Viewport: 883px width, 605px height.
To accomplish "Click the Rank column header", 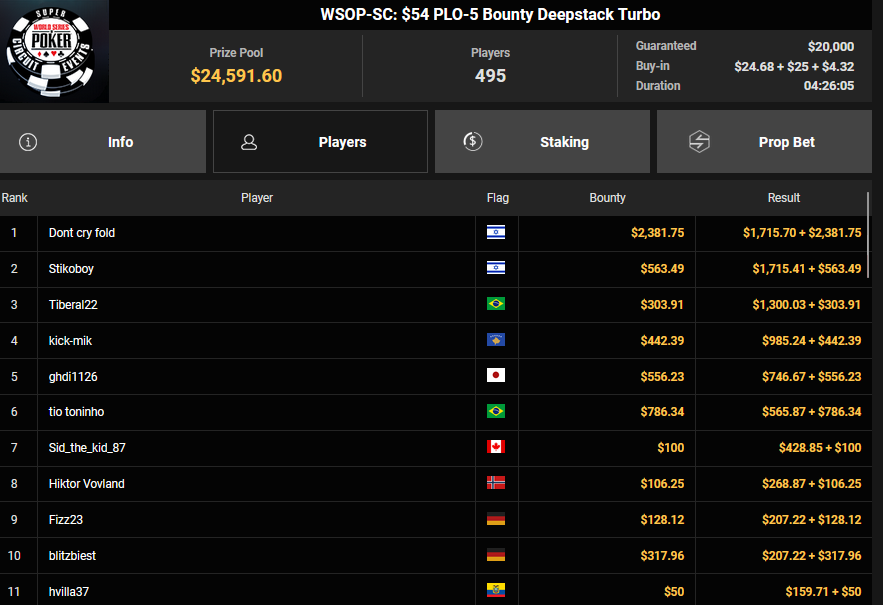I will [x=15, y=198].
